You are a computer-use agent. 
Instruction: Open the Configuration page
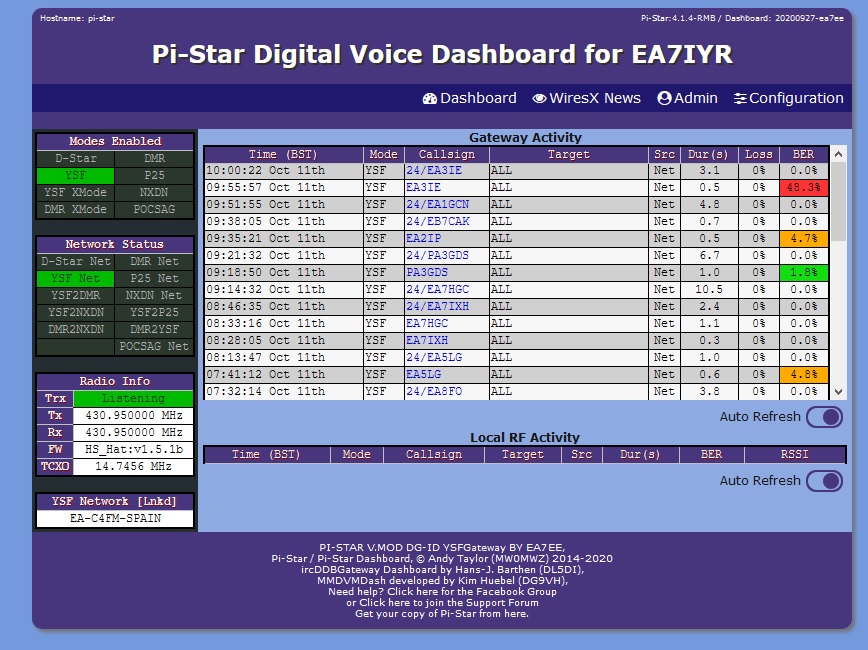(788, 99)
